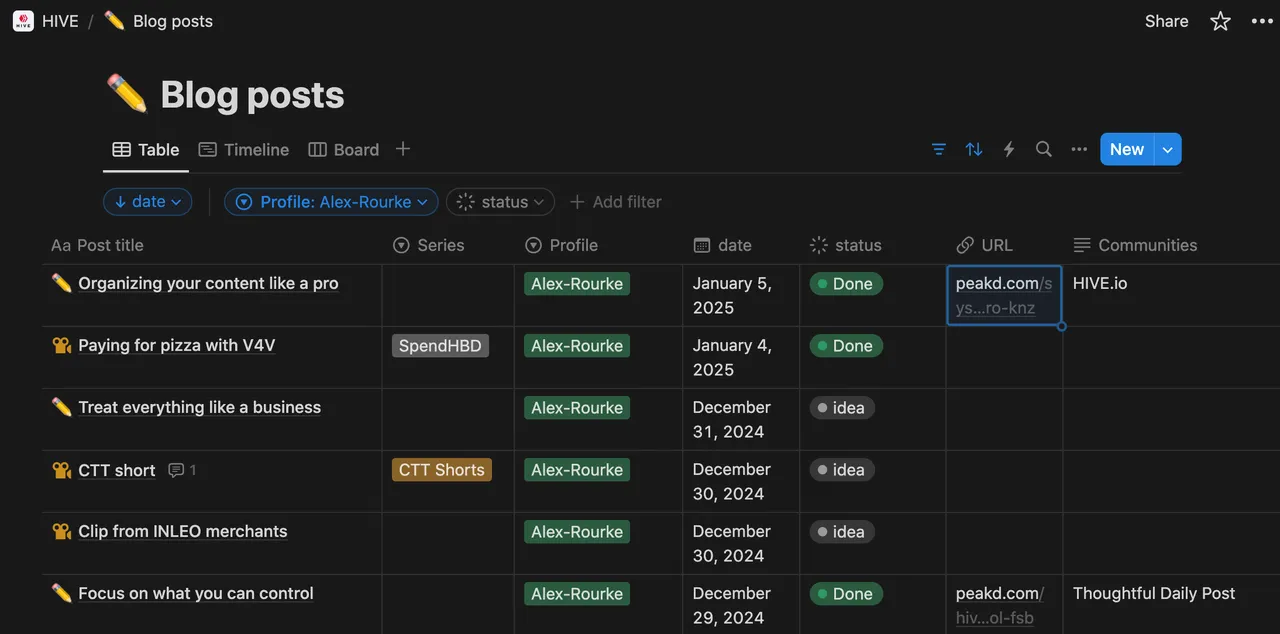The width and height of the screenshot is (1280, 634).
Task: Click idea status in CTT short row
Action: [x=842, y=470]
